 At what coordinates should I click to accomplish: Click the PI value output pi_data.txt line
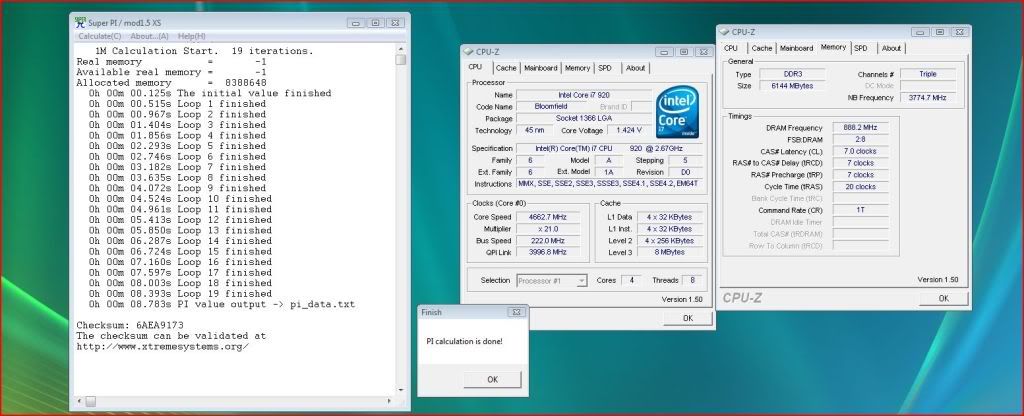222,304
